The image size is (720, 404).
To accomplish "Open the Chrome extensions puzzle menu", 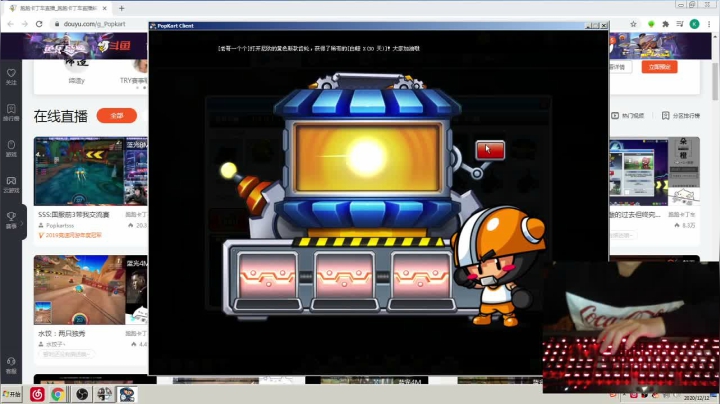I will click(665, 24).
